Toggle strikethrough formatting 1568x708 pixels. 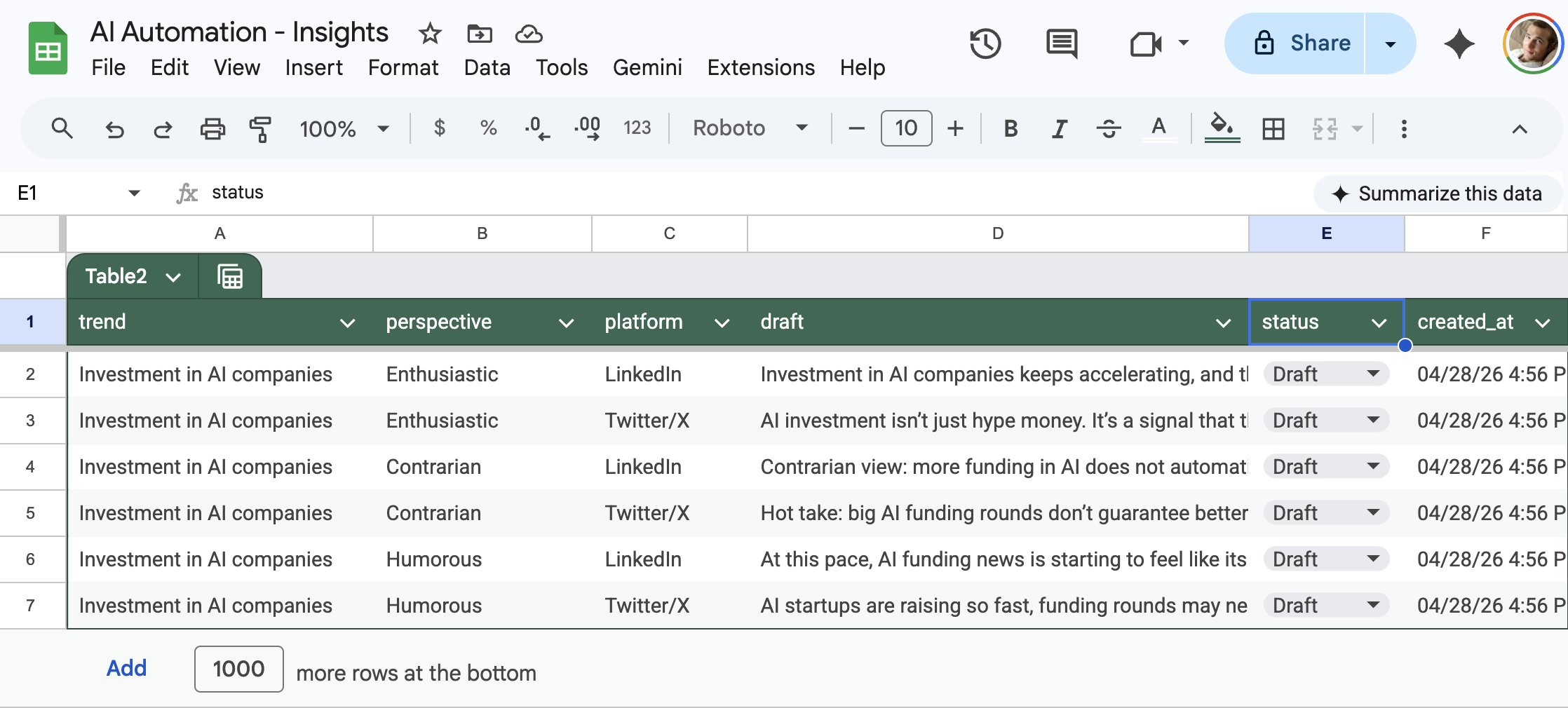(x=1109, y=128)
